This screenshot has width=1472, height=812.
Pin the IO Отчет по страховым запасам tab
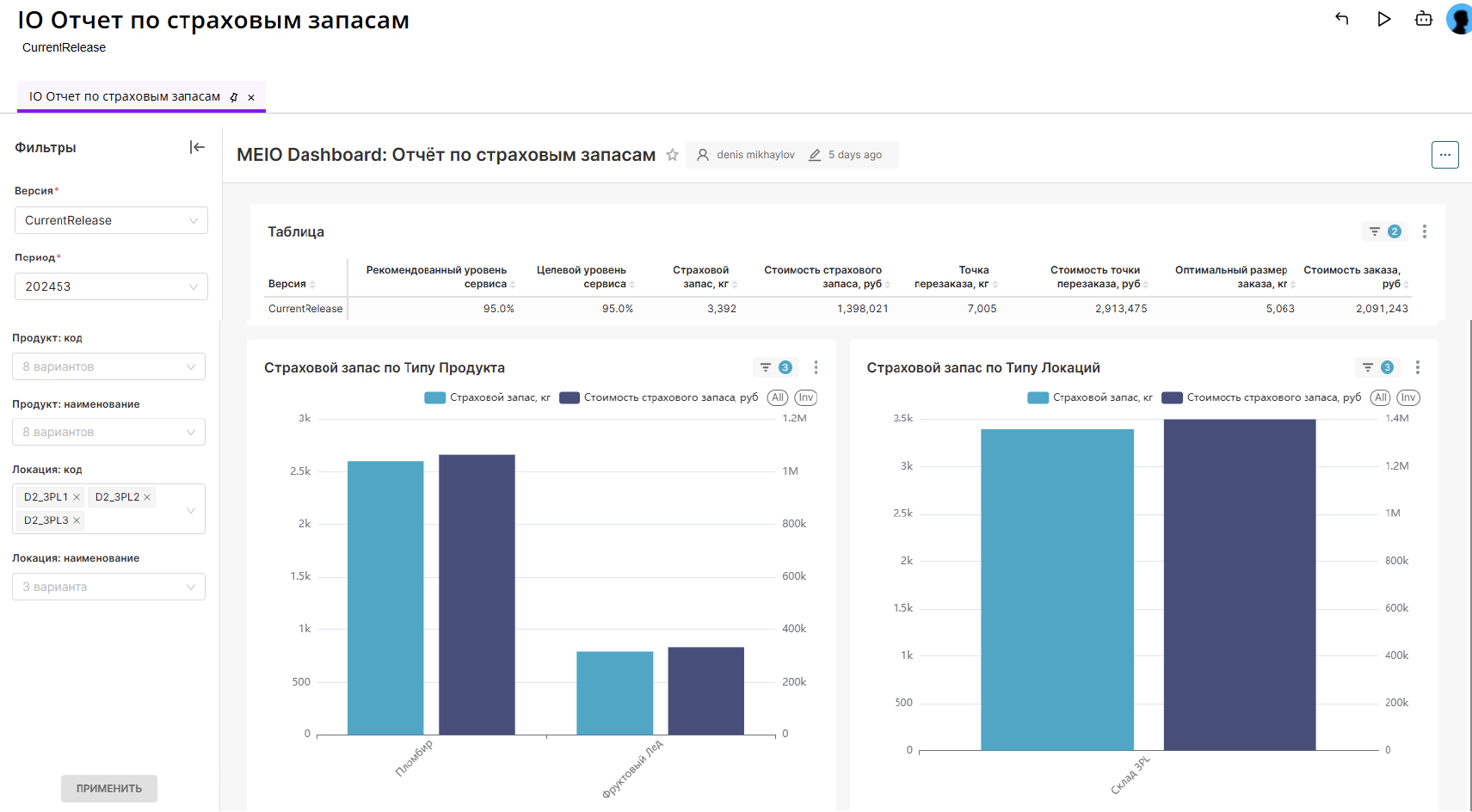point(234,97)
